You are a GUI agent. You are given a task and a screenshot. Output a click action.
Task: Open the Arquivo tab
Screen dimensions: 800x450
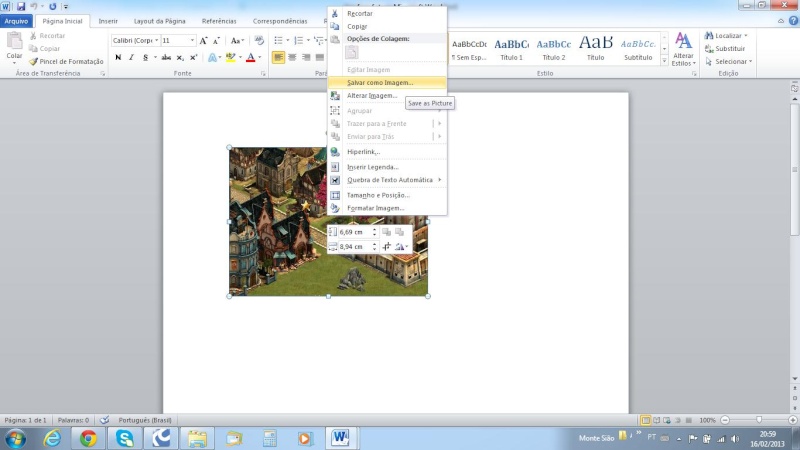coord(16,21)
